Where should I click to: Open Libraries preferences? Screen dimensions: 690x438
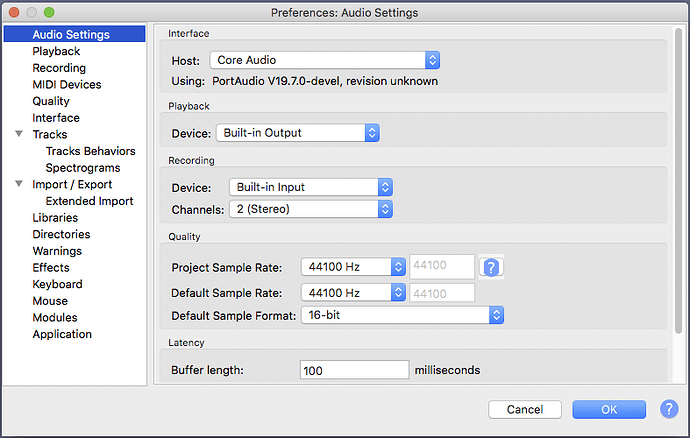[55, 217]
